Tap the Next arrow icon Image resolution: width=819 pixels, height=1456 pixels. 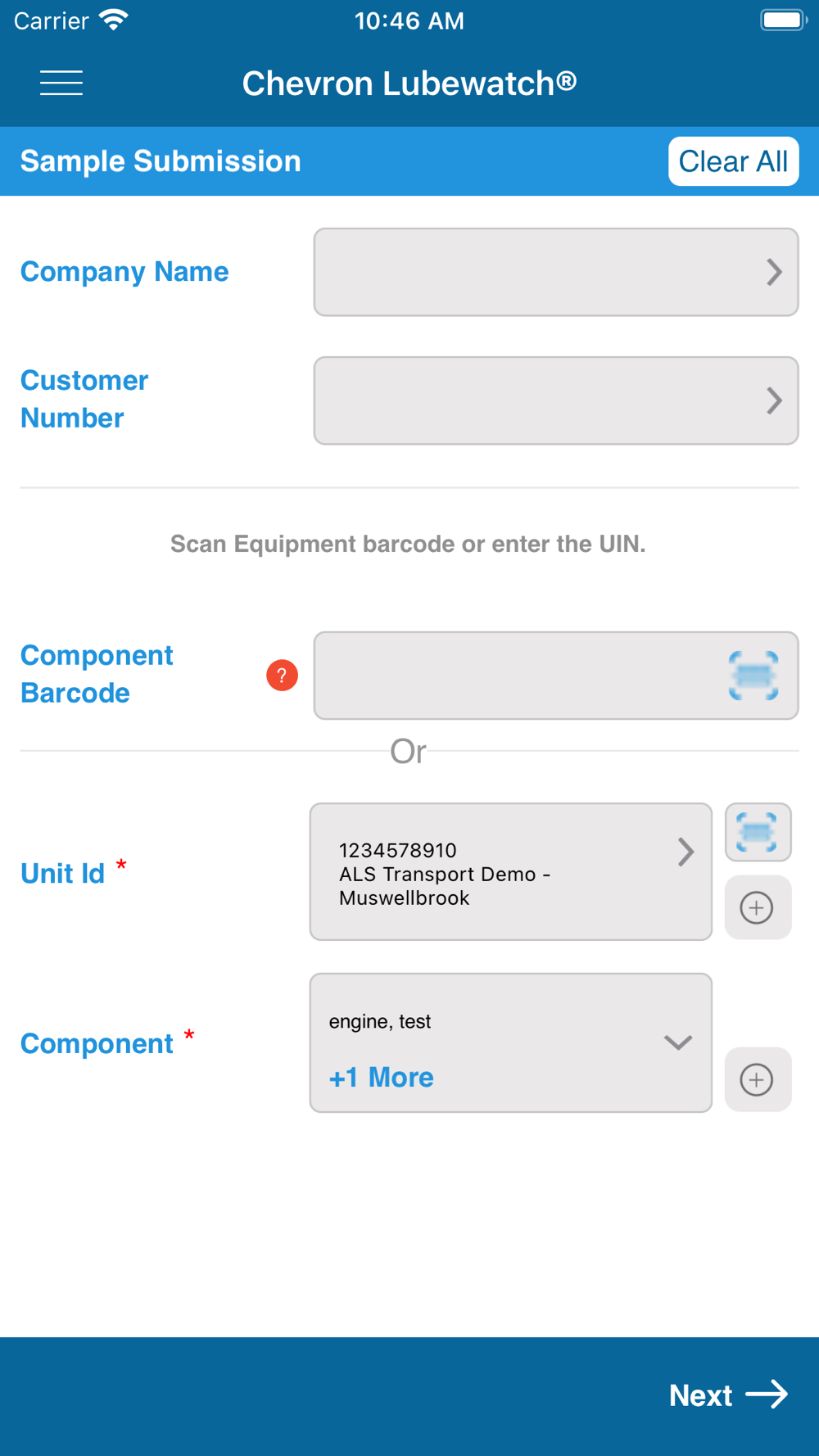(767, 1395)
